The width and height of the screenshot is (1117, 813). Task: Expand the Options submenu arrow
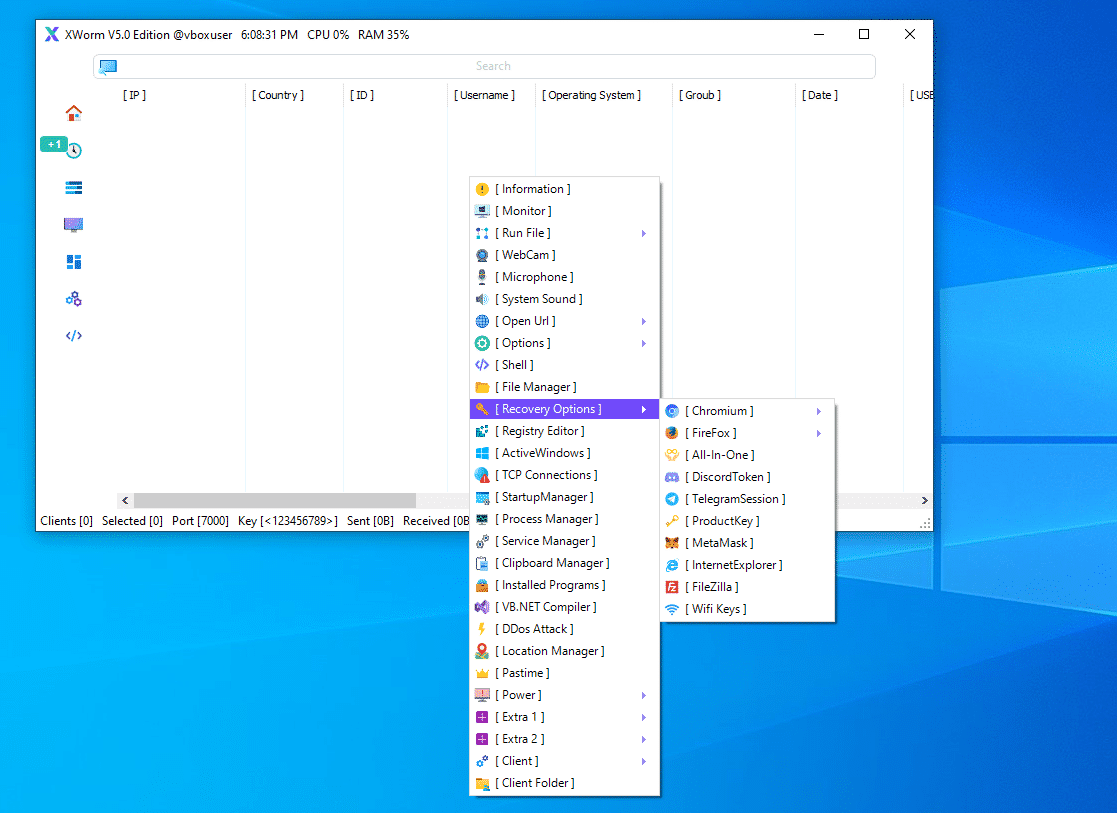coord(644,343)
